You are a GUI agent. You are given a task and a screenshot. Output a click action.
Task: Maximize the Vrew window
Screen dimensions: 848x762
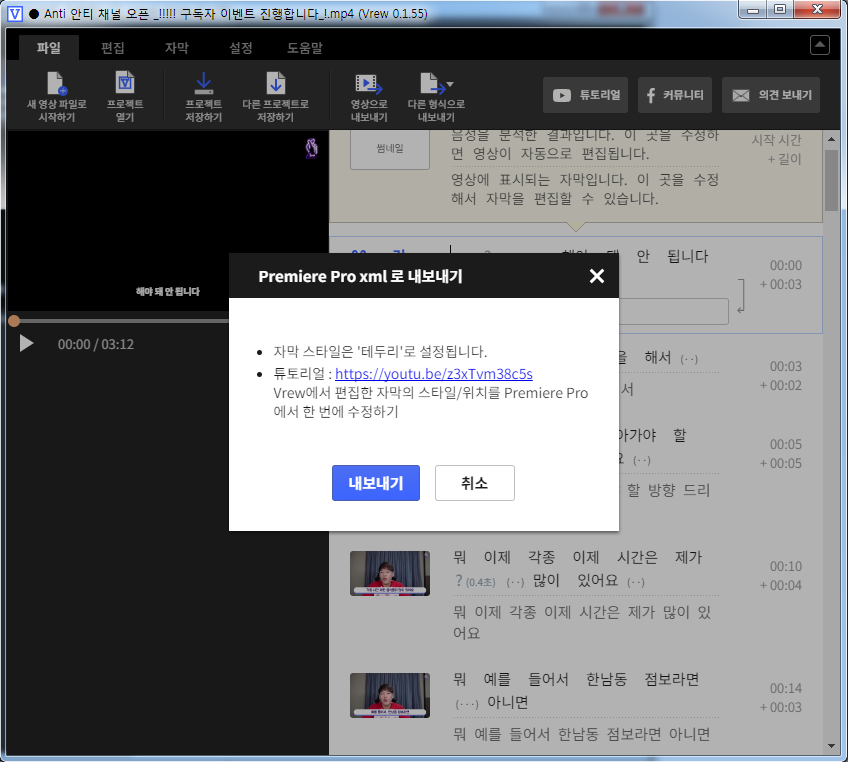tap(779, 10)
